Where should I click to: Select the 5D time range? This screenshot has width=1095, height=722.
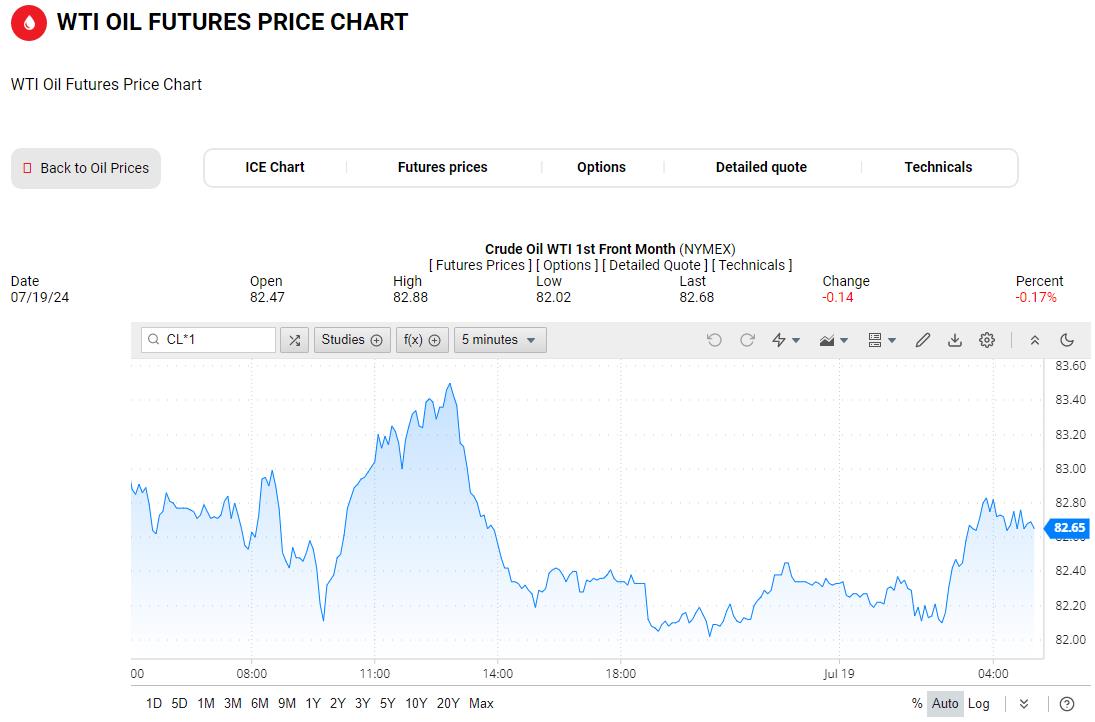pyautogui.click(x=179, y=704)
